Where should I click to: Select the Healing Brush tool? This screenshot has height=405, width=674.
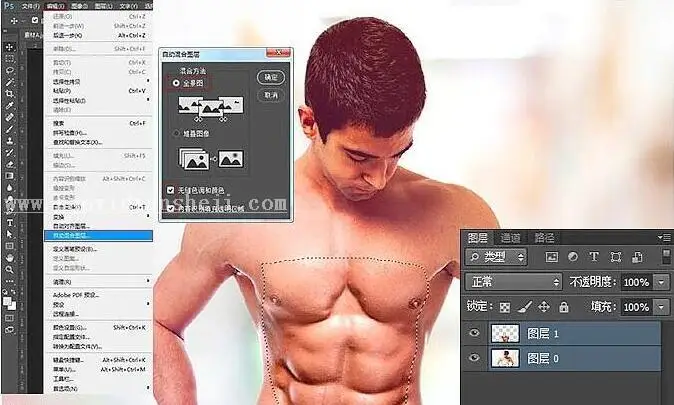tap(9, 117)
